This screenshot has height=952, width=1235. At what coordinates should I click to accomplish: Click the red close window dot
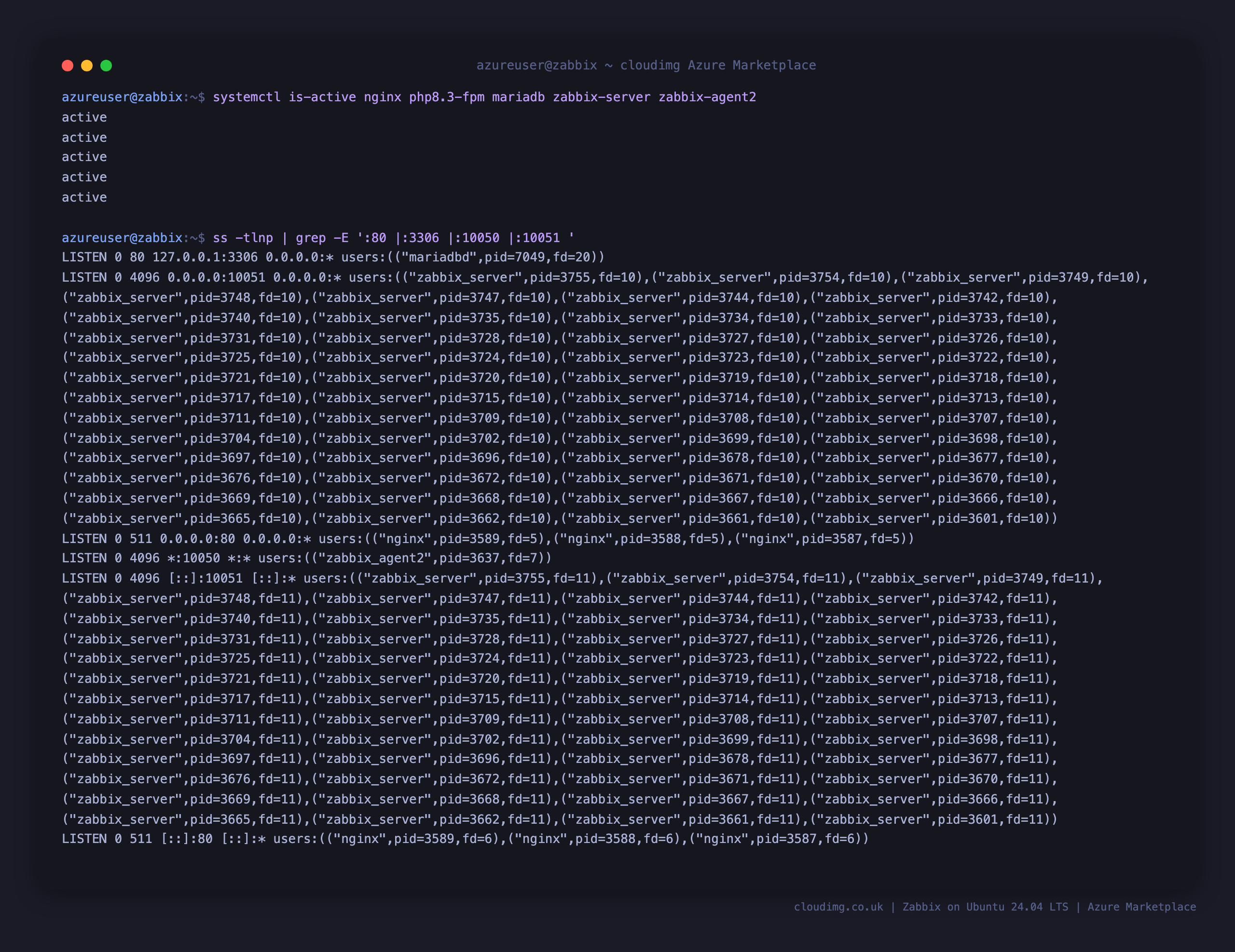67,66
